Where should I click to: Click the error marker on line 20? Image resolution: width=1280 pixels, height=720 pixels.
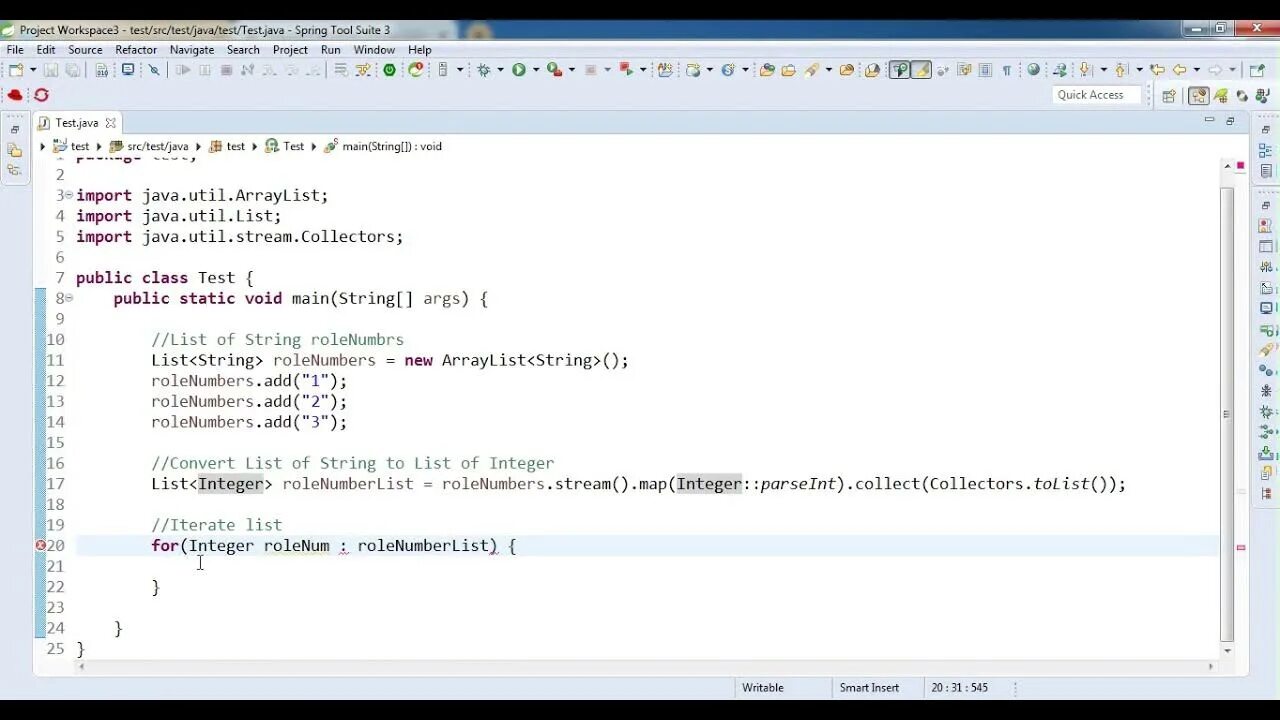(41, 546)
